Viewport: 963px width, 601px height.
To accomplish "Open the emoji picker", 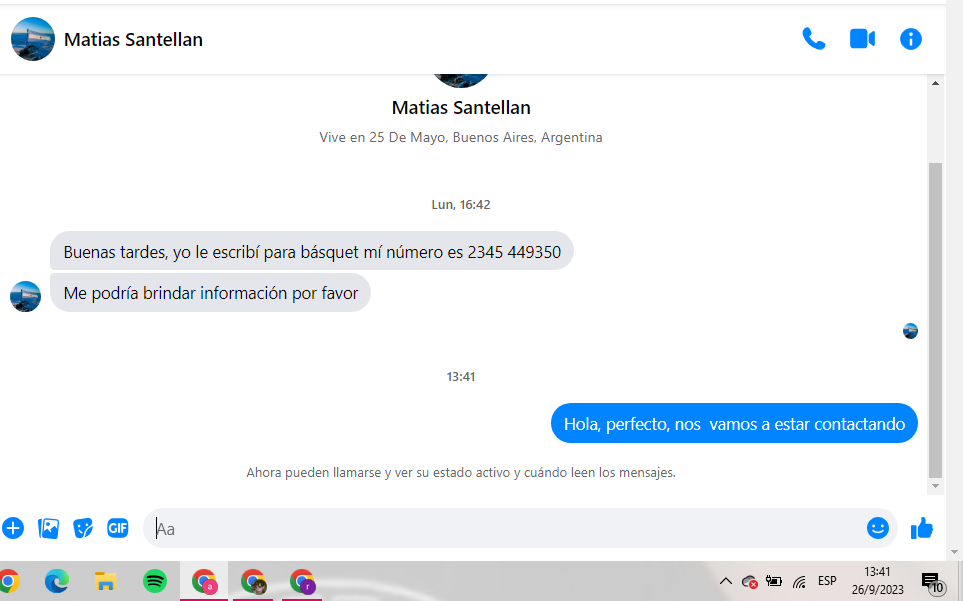I will point(878,528).
